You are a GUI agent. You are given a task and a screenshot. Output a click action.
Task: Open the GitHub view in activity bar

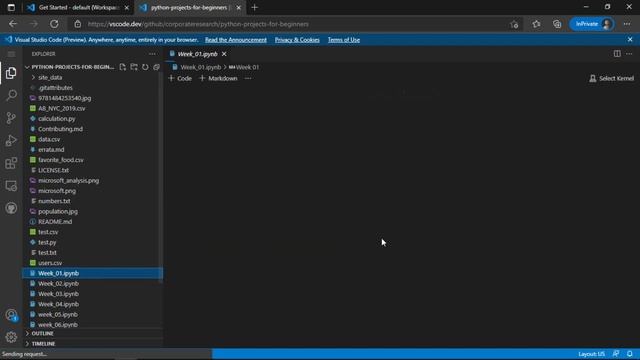pyautogui.click(x=11, y=208)
